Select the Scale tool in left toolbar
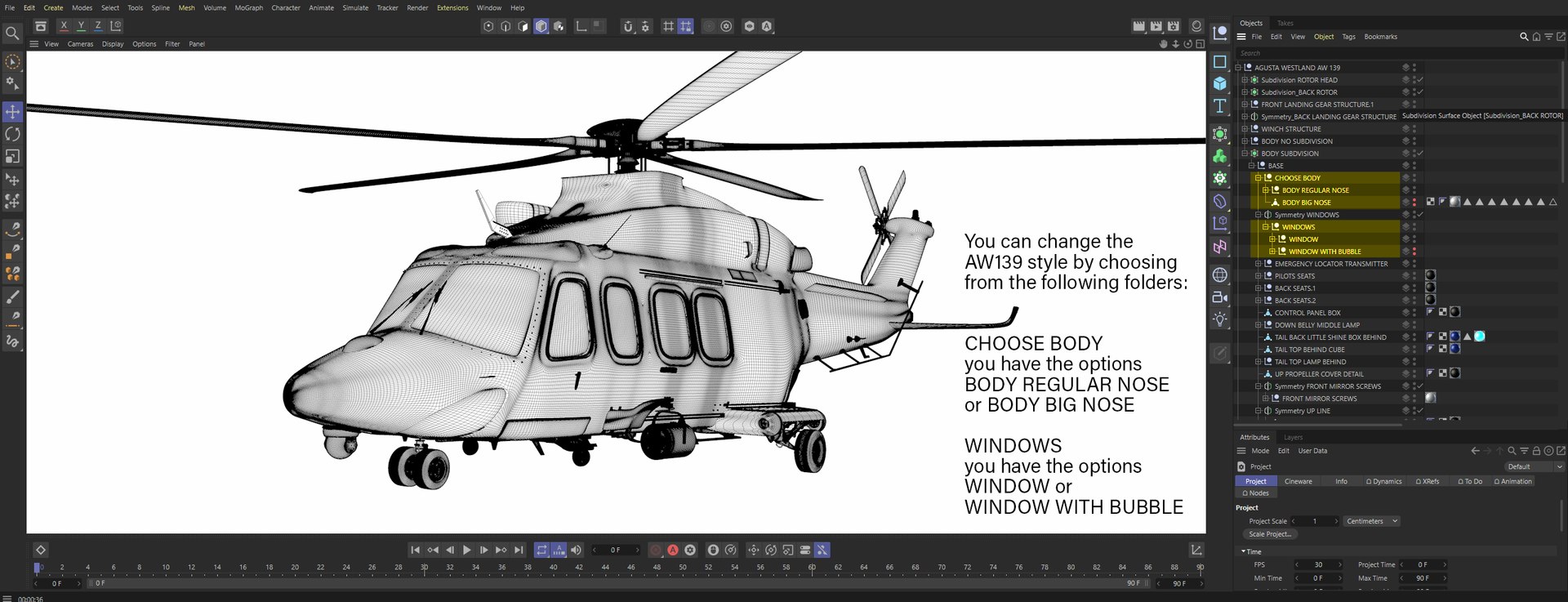Viewport: 1568px width, 602px height. point(12,156)
